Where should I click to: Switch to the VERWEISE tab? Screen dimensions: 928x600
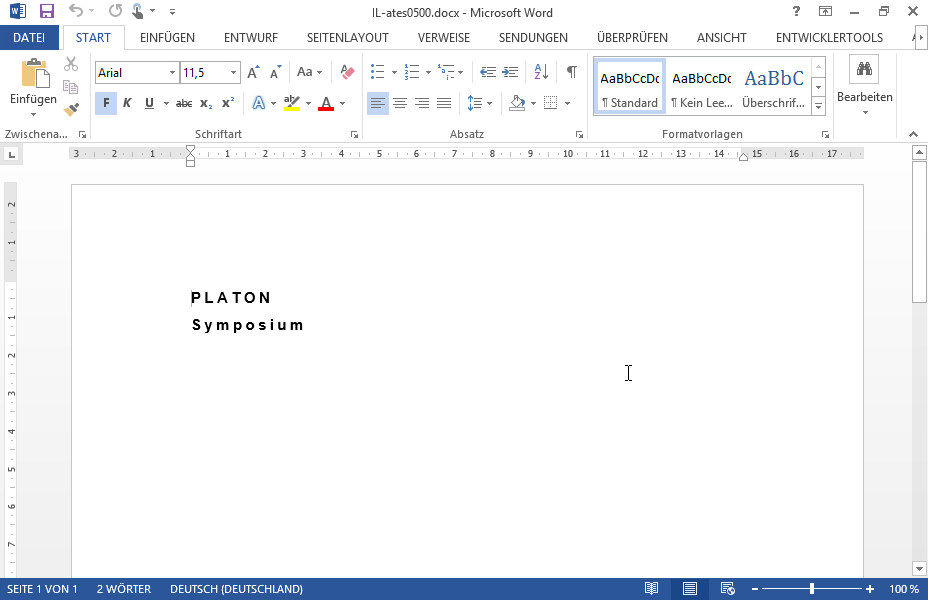(444, 38)
